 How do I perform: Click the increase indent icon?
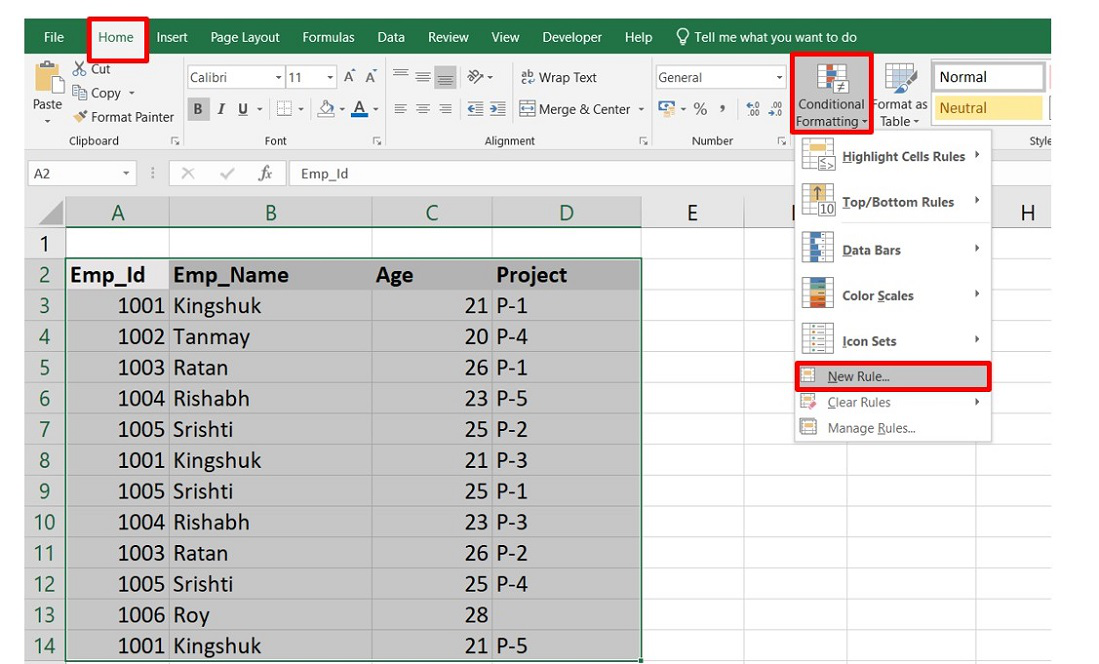coord(498,109)
